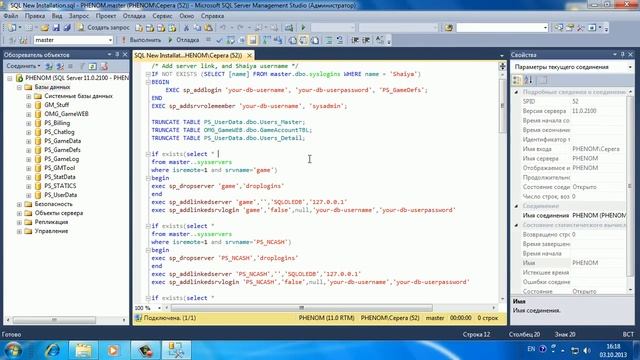Click the Save All icon
The width and height of the screenshot is (640, 360).
pyautogui.click(x=67, y=28)
